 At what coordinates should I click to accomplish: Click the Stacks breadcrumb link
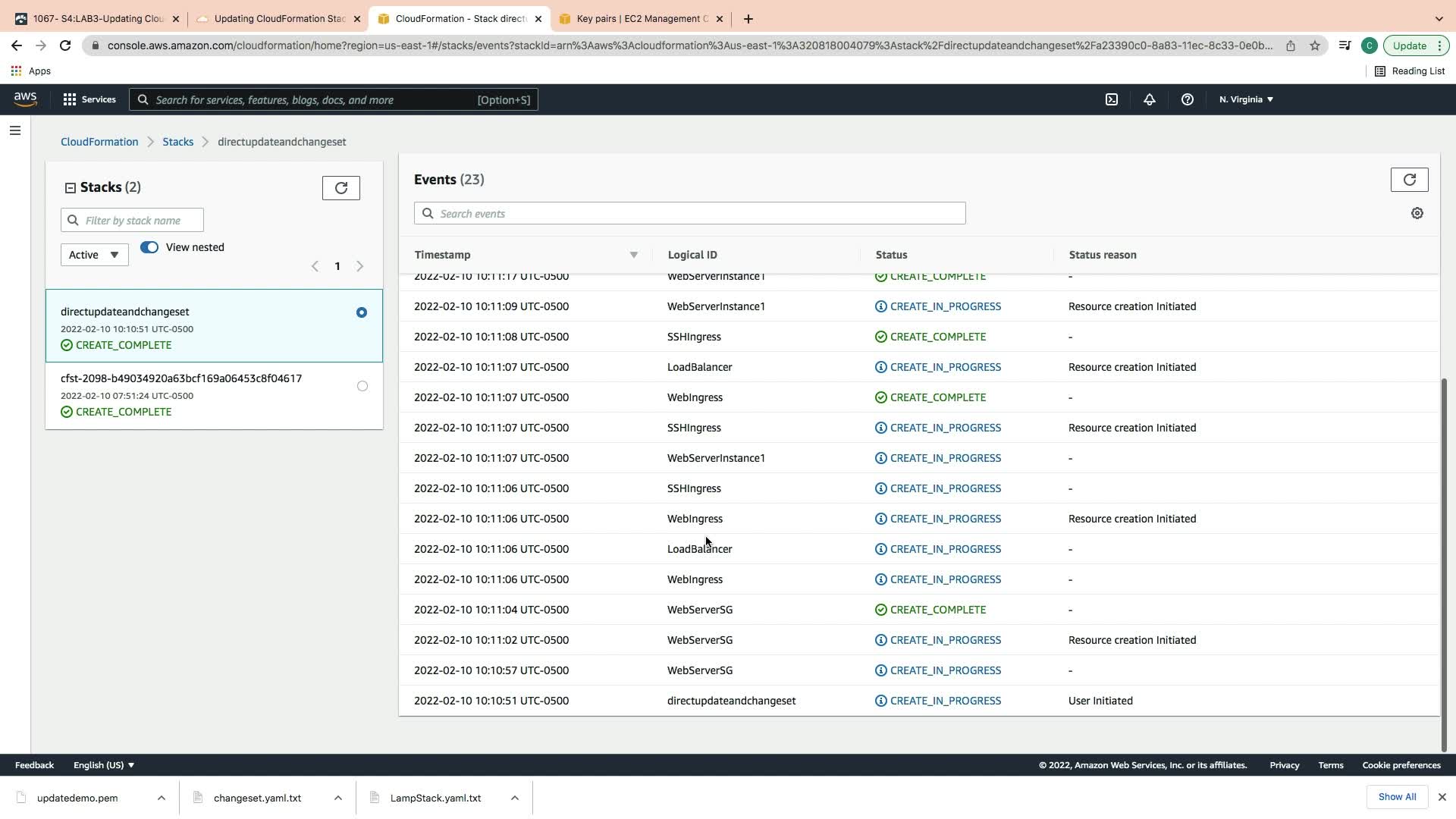(x=177, y=142)
